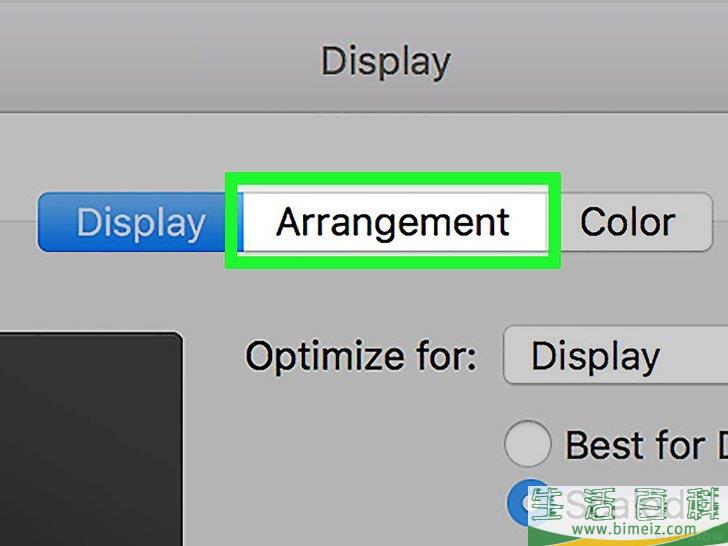Switch to the Arrangement tab

click(x=393, y=222)
